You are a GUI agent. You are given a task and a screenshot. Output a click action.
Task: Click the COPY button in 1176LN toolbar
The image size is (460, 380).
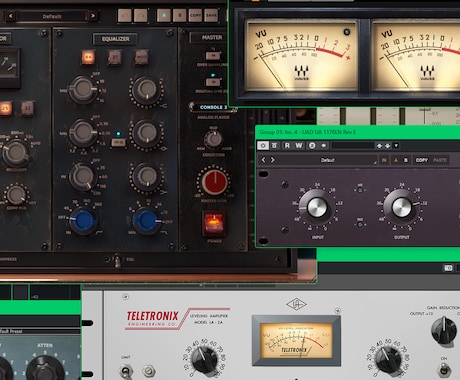pyautogui.click(x=421, y=160)
